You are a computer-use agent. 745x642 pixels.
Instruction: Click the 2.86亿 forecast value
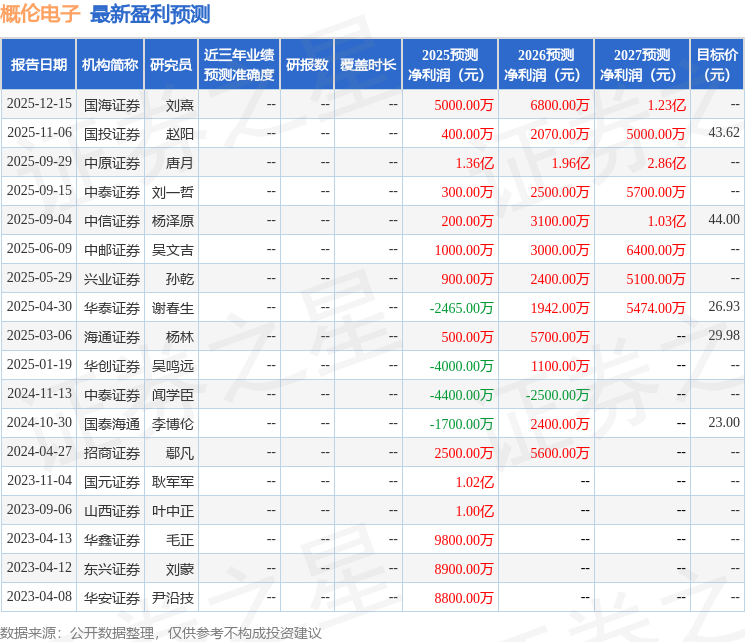coord(667,163)
